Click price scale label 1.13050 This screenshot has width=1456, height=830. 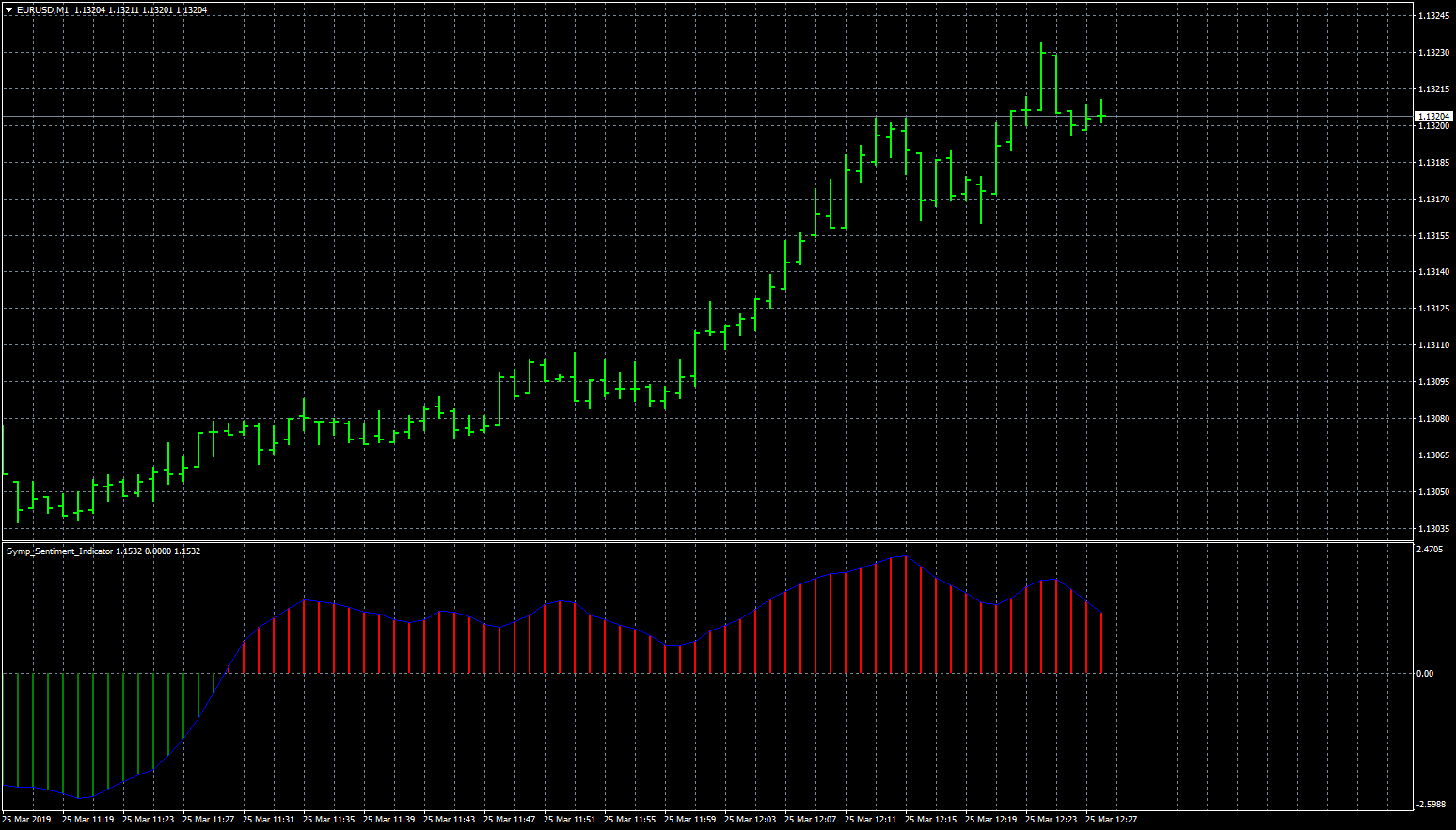coord(1433,492)
